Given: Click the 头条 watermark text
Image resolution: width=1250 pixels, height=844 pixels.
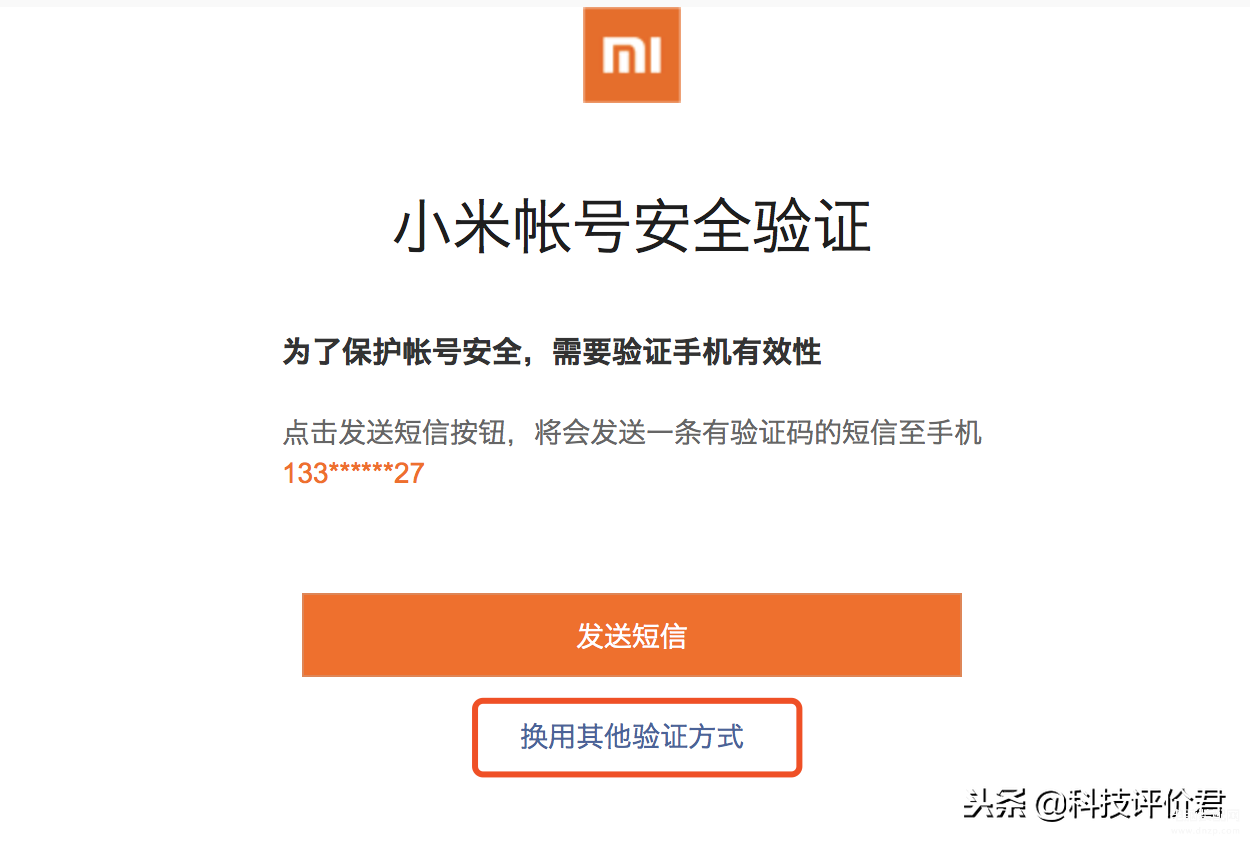Looking at the screenshot, I should tap(995, 804).
